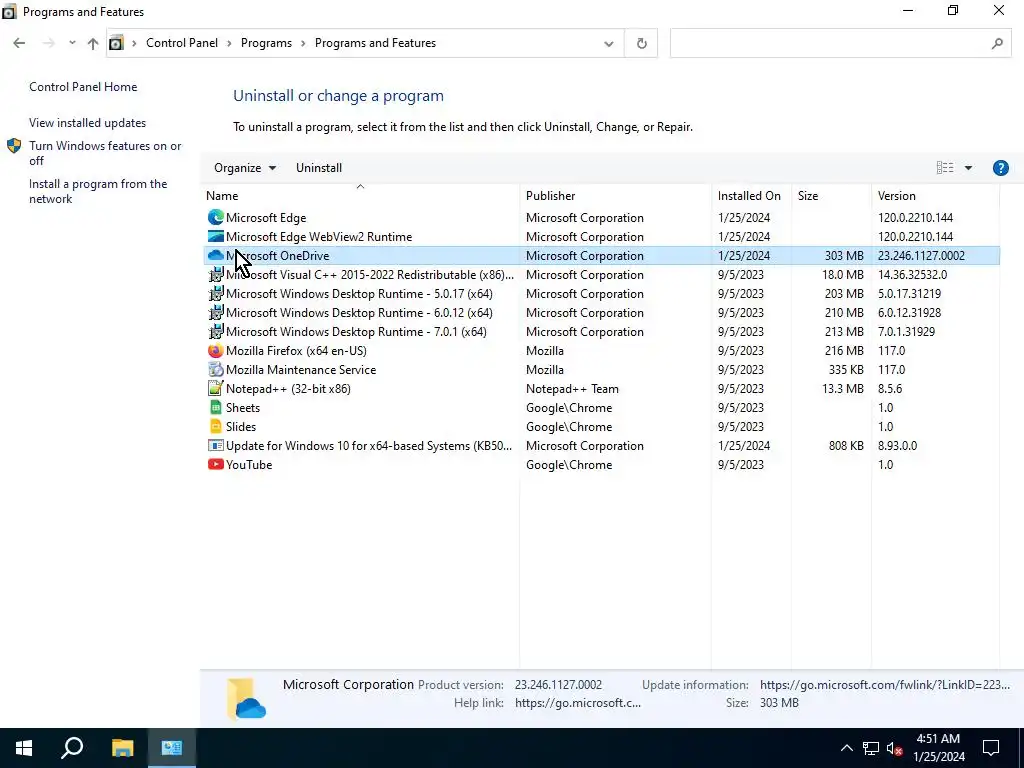Click the Microsoft Edge program icon
Screen dimensions: 1024x768
pyautogui.click(x=216, y=217)
